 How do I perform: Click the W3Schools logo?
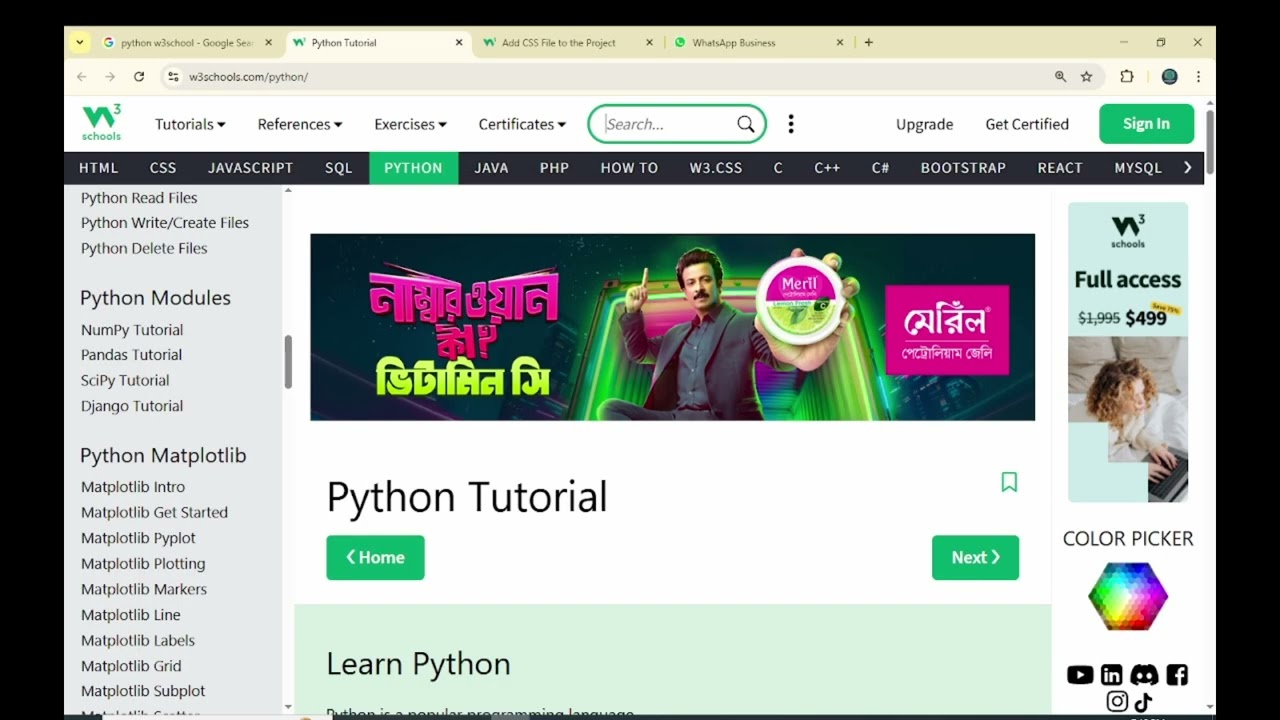pyautogui.click(x=101, y=123)
